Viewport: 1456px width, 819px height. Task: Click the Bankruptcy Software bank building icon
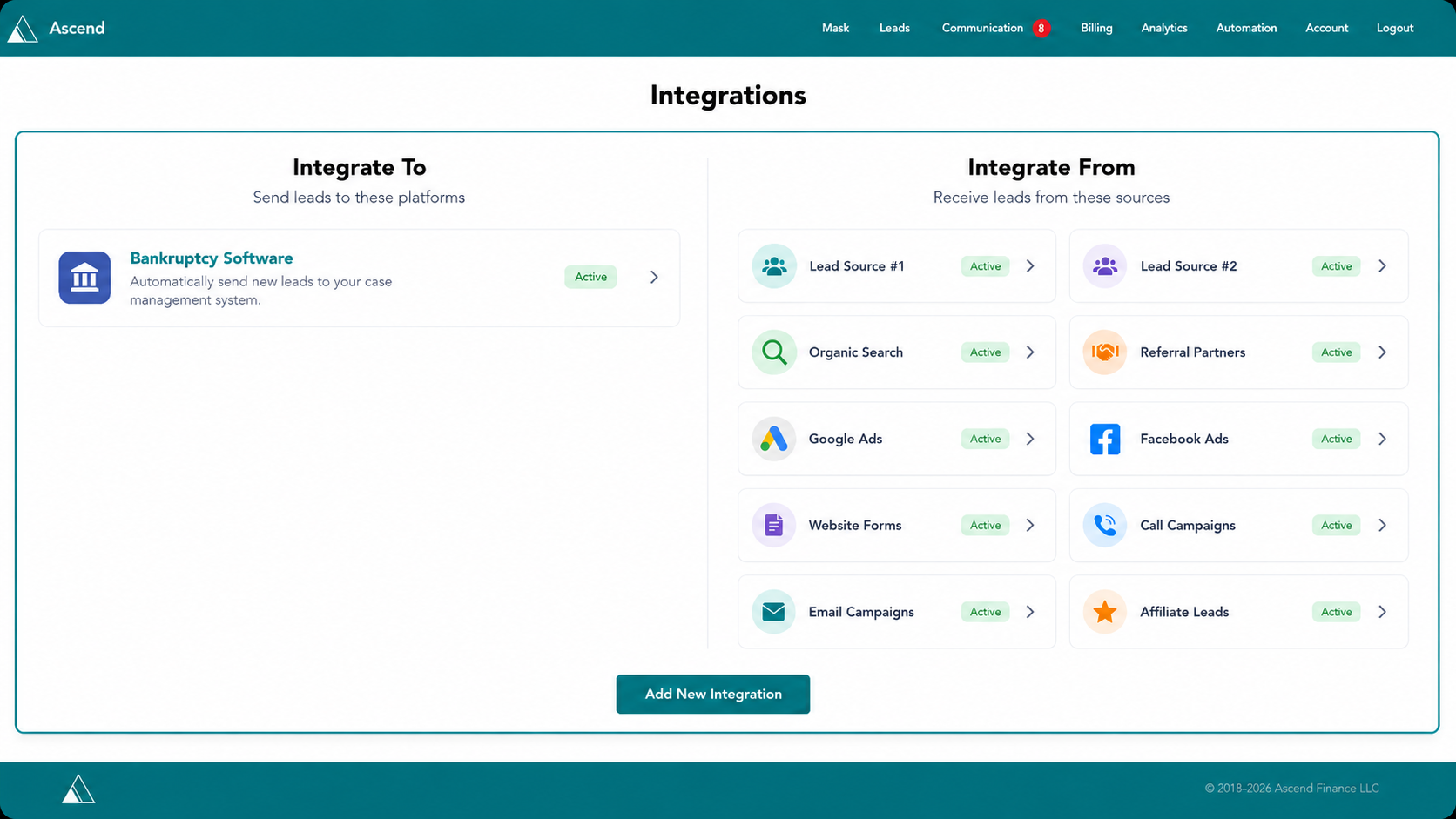tap(84, 278)
